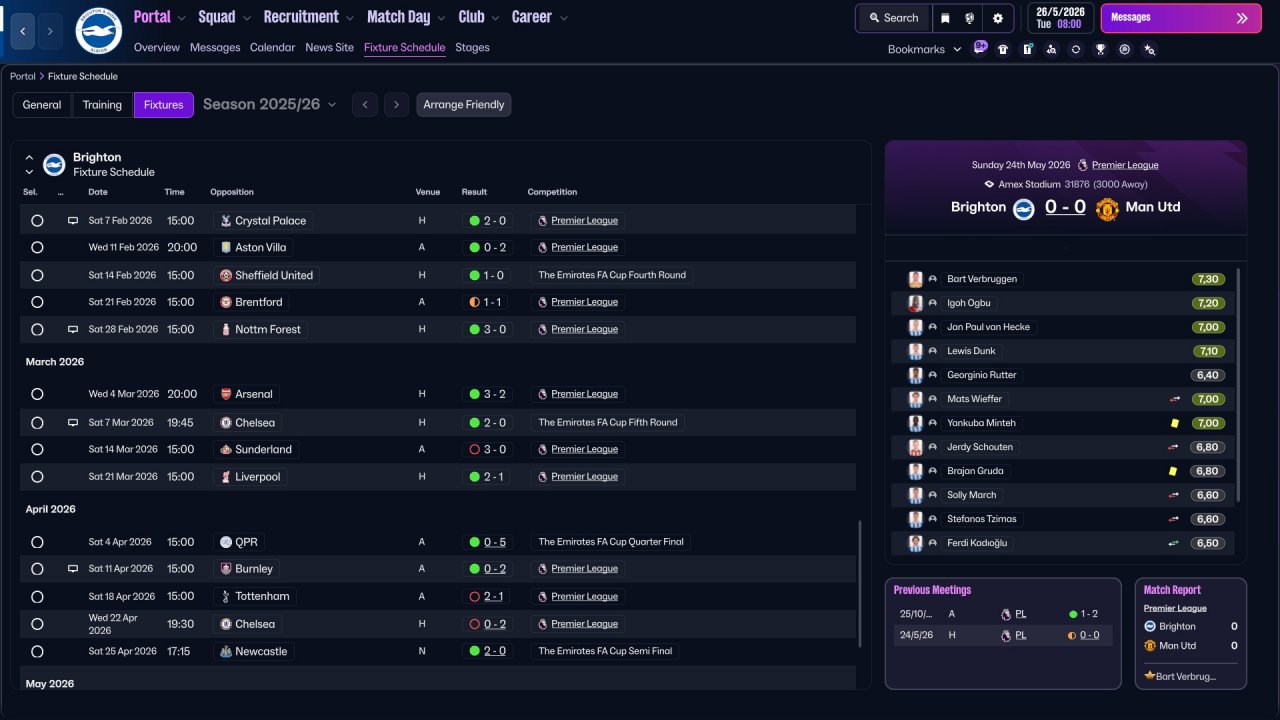Open the player search shortcut icon

[1051, 49]
